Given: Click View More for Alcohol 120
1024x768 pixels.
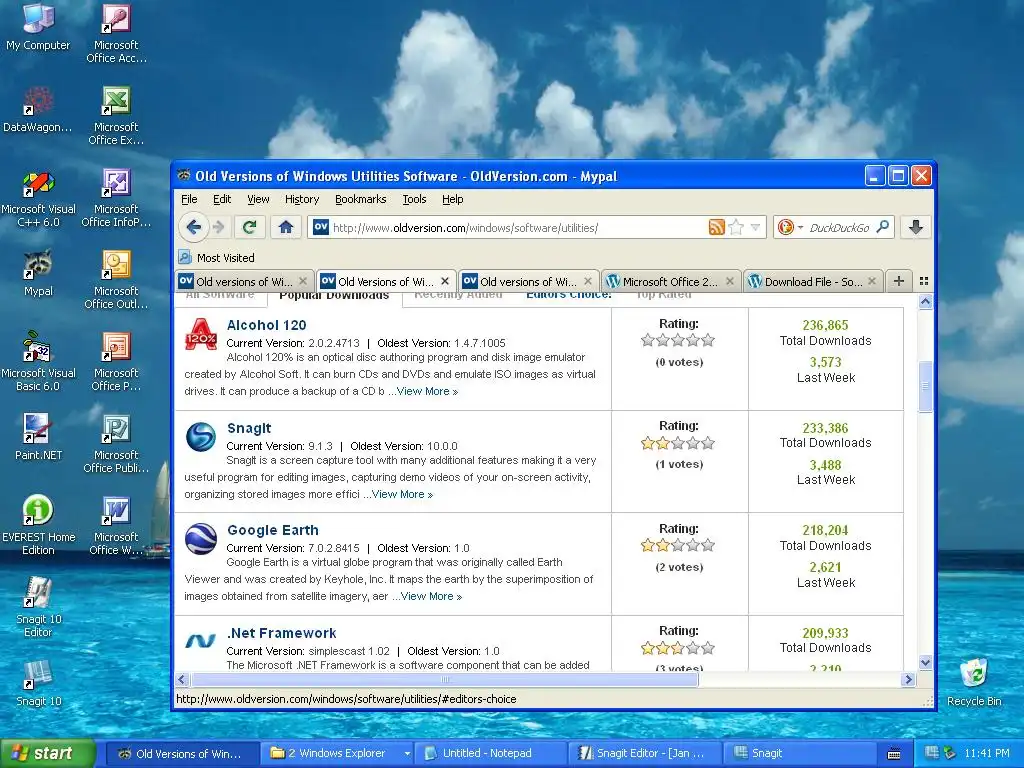Looking at the screenshot, I should (x=427, y=392).
